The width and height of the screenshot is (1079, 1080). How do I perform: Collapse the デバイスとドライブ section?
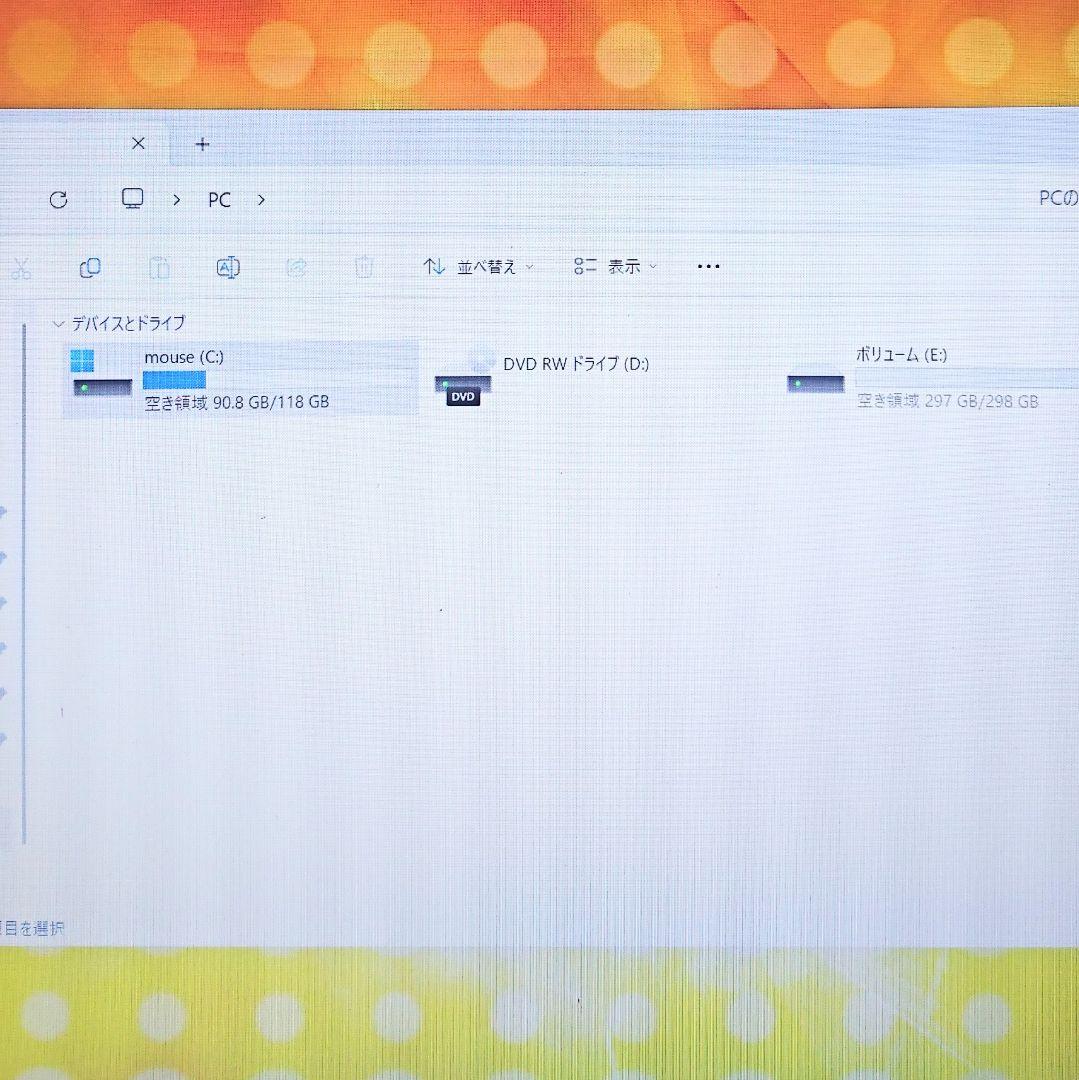coord(59,323)
